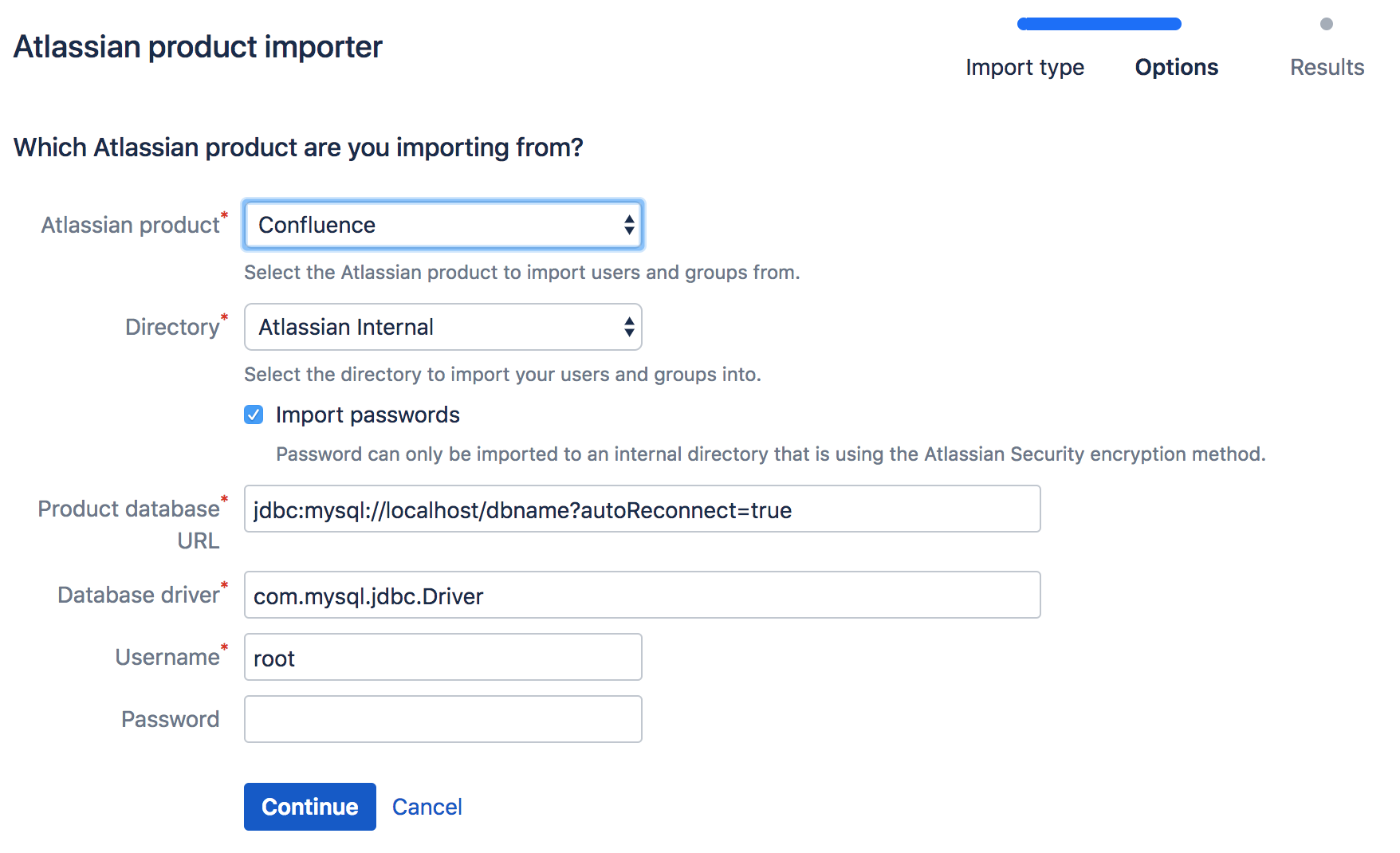This screenshot has width=1400, height=853.
Task: Focus the Product database URL field
Action: tap(642, 509)
